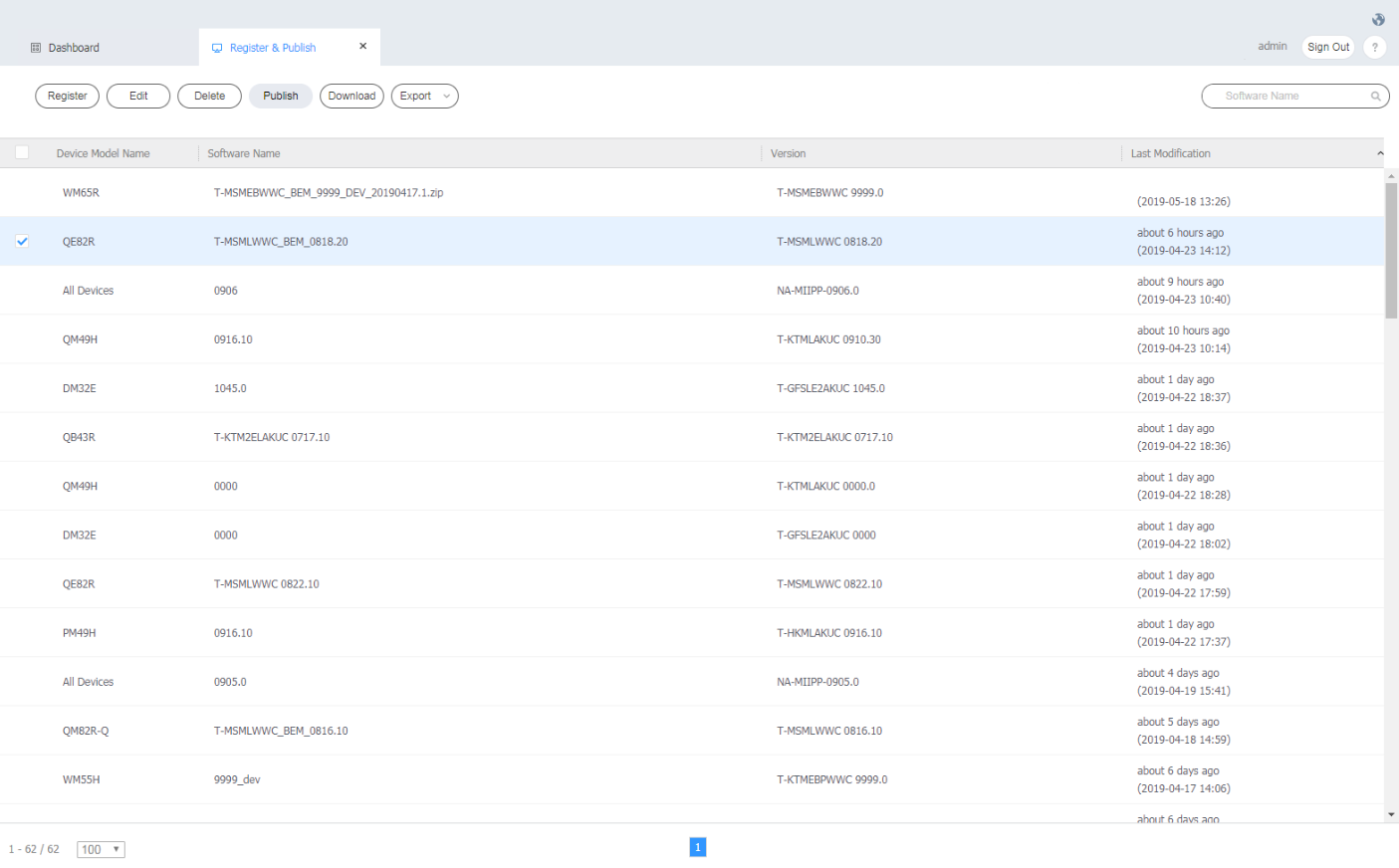Image resolution: width=1399 pixels, height=868 pixels.
Task: Open the page size 100 dropdown
Action: (x=101, y=849)
